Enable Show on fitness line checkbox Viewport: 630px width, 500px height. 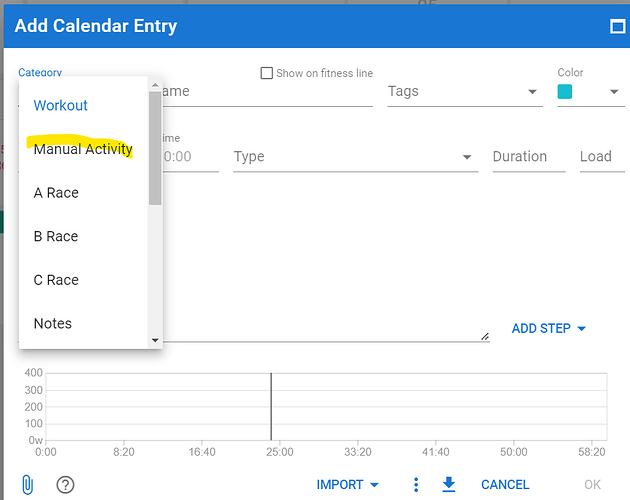tap(267, 73)
